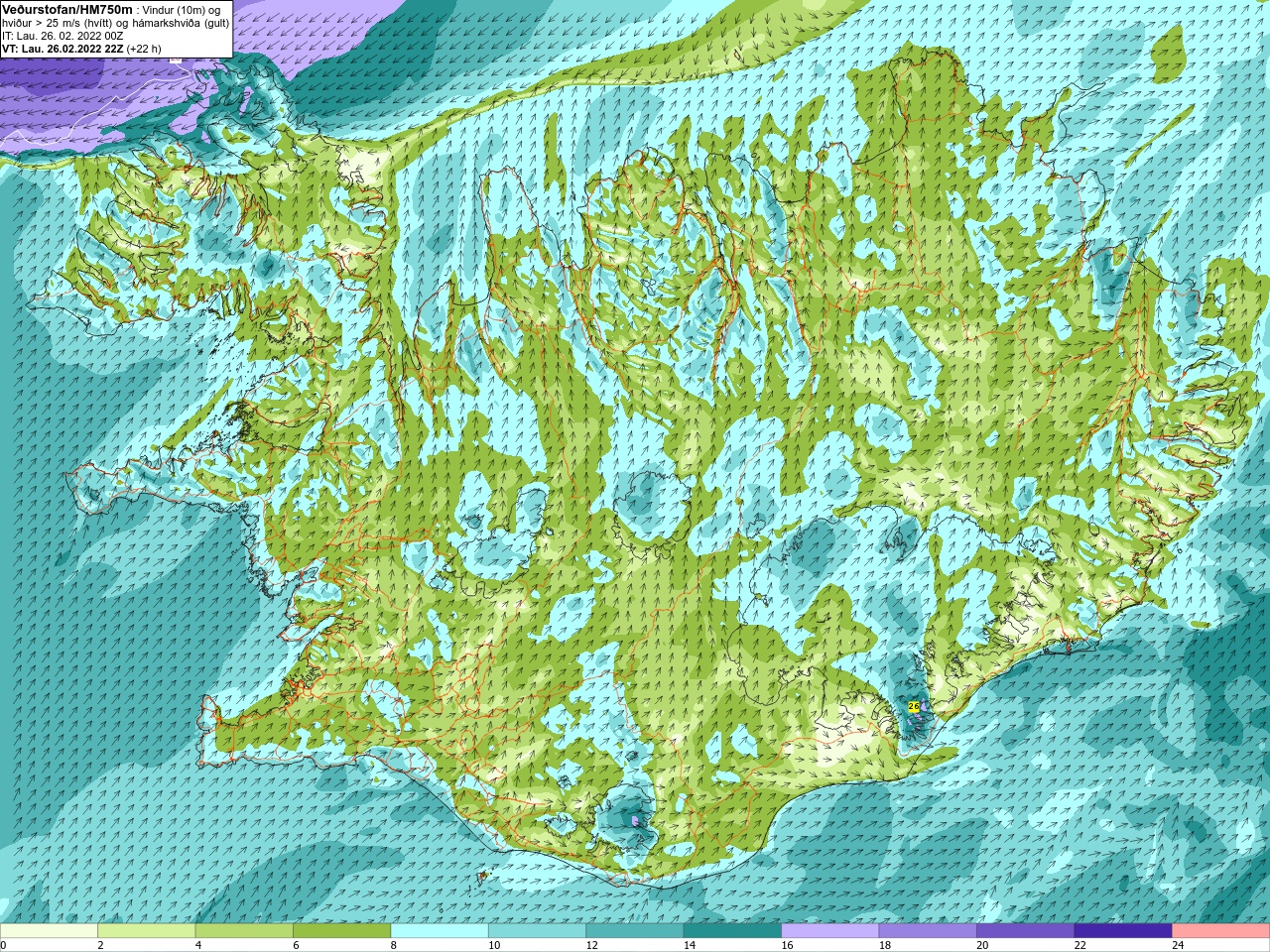Click the "(+22 h)" forecast offset text

pyautogui.click(x=144, y=49)
